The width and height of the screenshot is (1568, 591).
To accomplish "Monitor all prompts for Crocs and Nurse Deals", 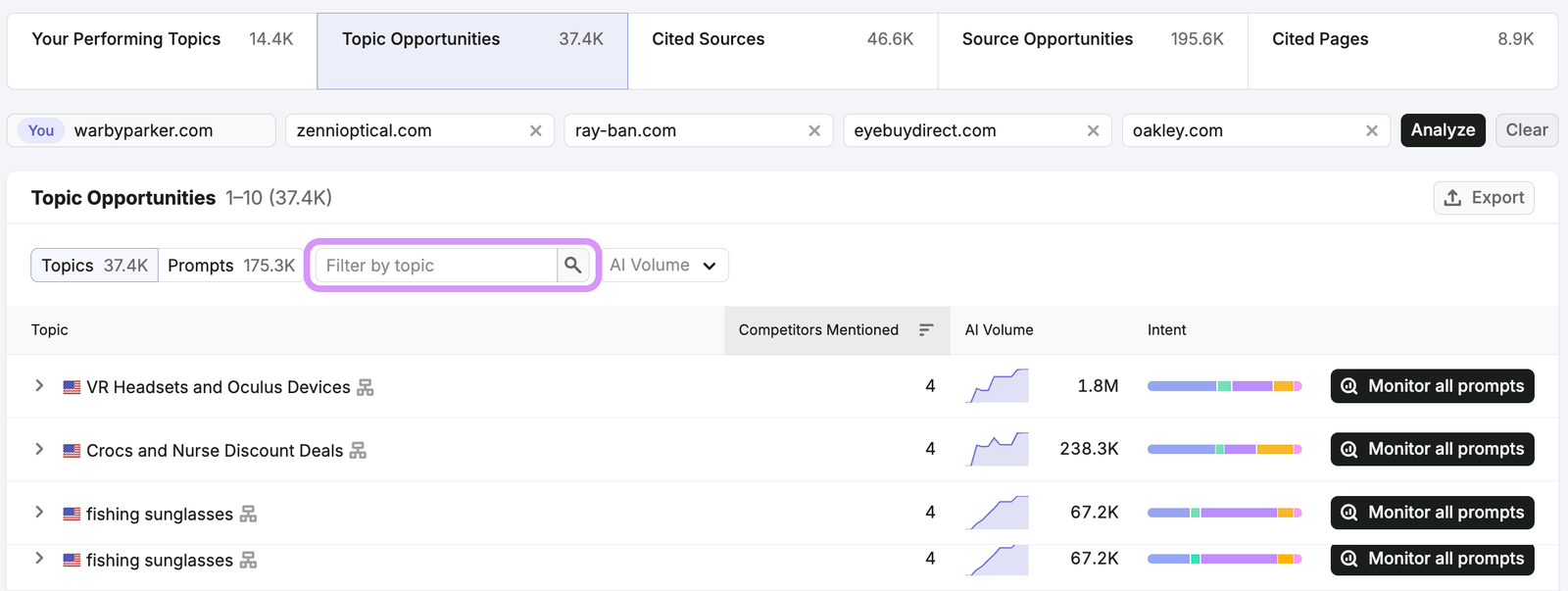I will pos(1432,449).
